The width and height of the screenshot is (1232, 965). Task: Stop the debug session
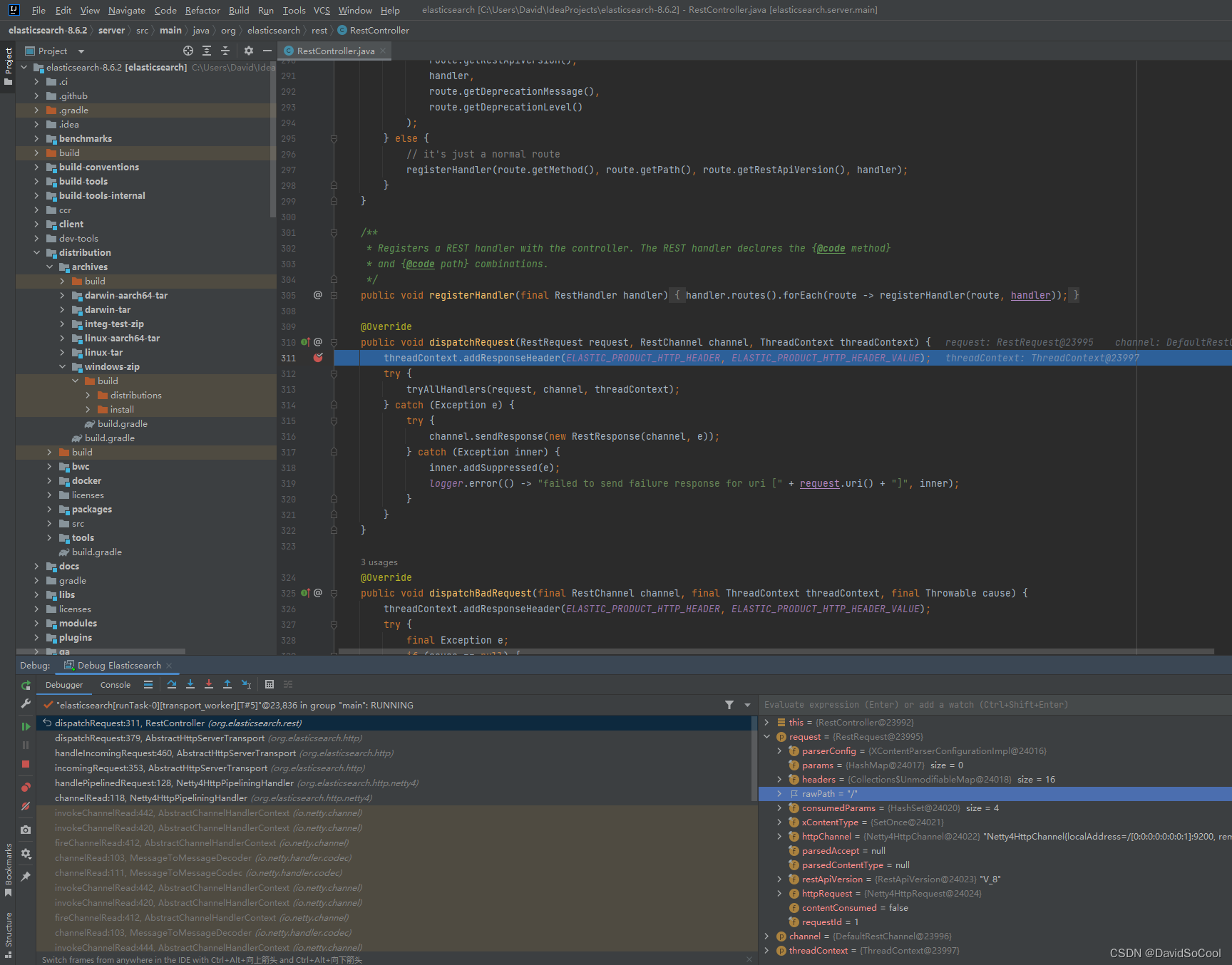[26, 764]
